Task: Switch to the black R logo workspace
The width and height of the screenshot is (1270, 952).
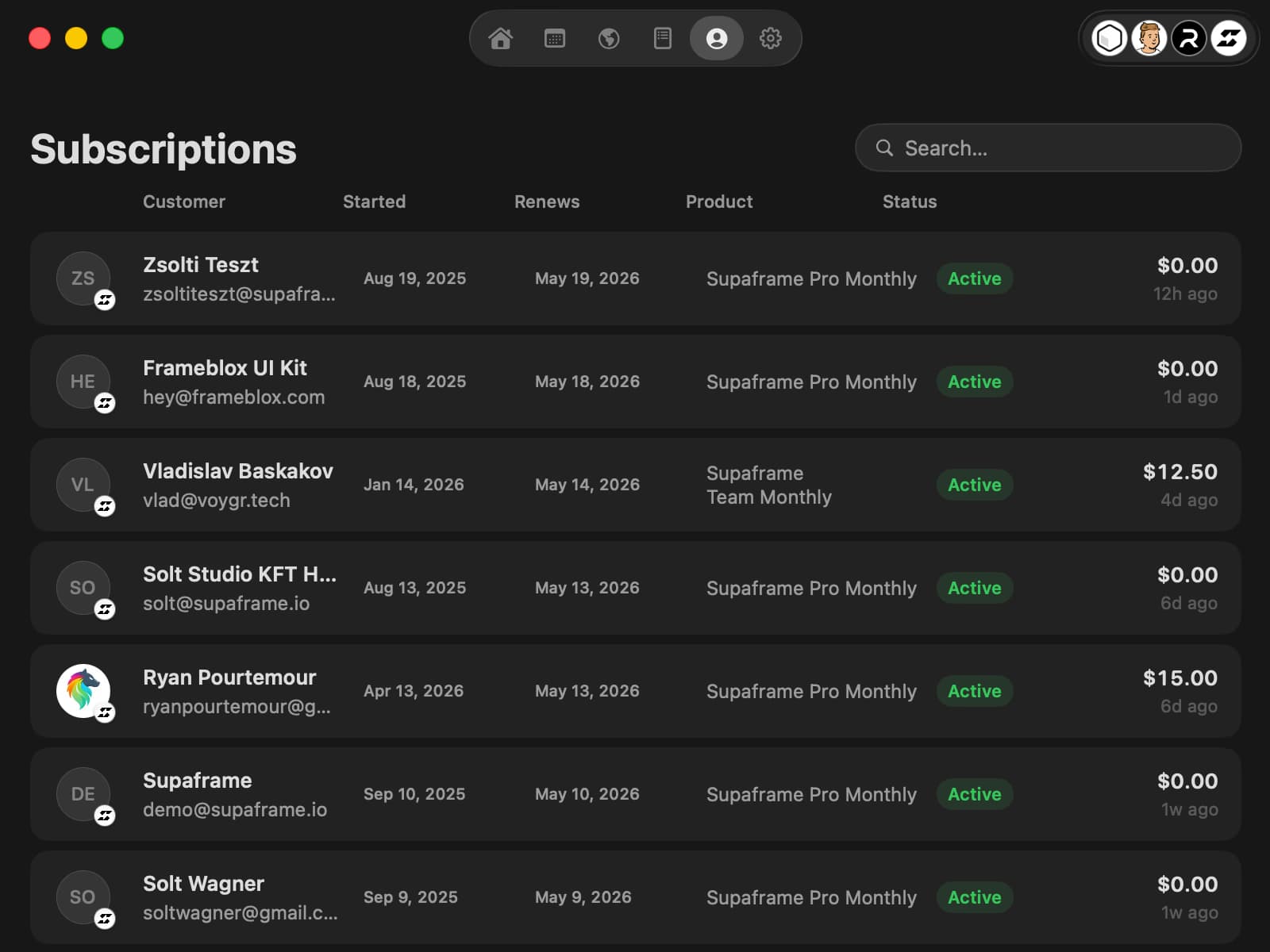Action: [1189, 38]
